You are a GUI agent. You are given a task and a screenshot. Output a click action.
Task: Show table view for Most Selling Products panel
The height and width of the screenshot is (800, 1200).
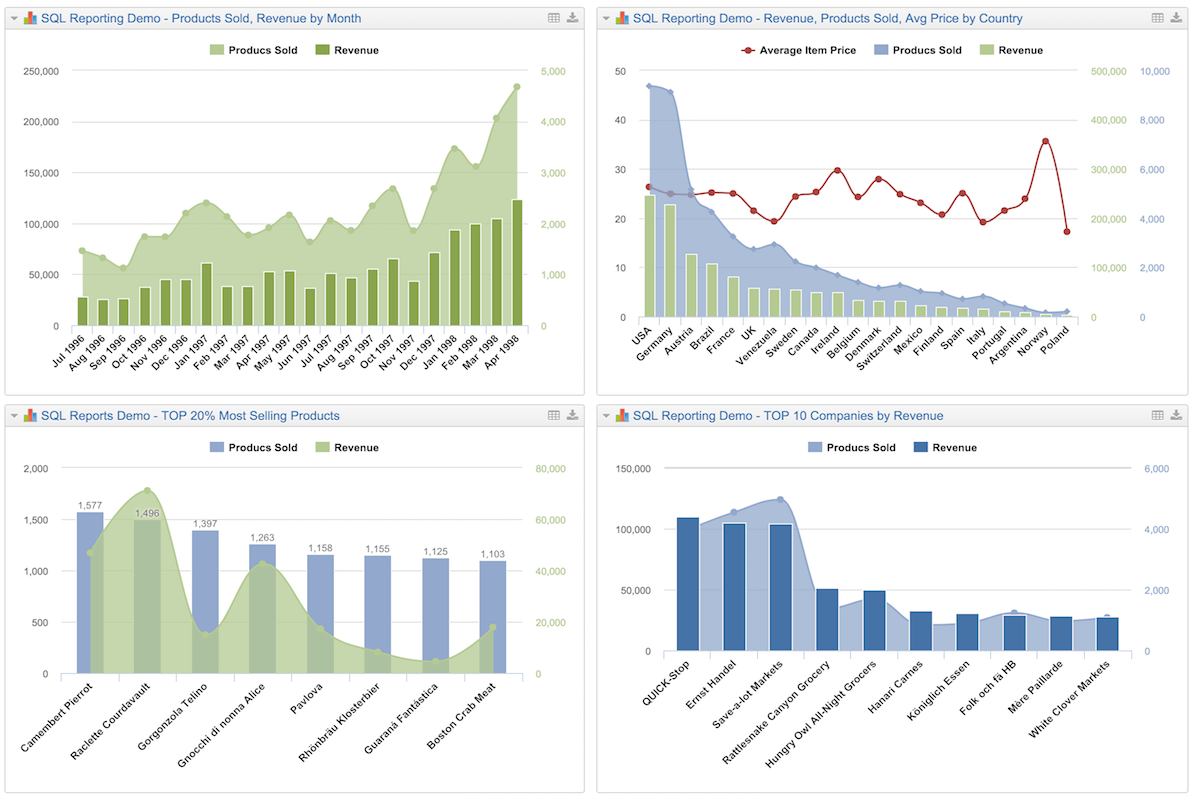[554, 415]
